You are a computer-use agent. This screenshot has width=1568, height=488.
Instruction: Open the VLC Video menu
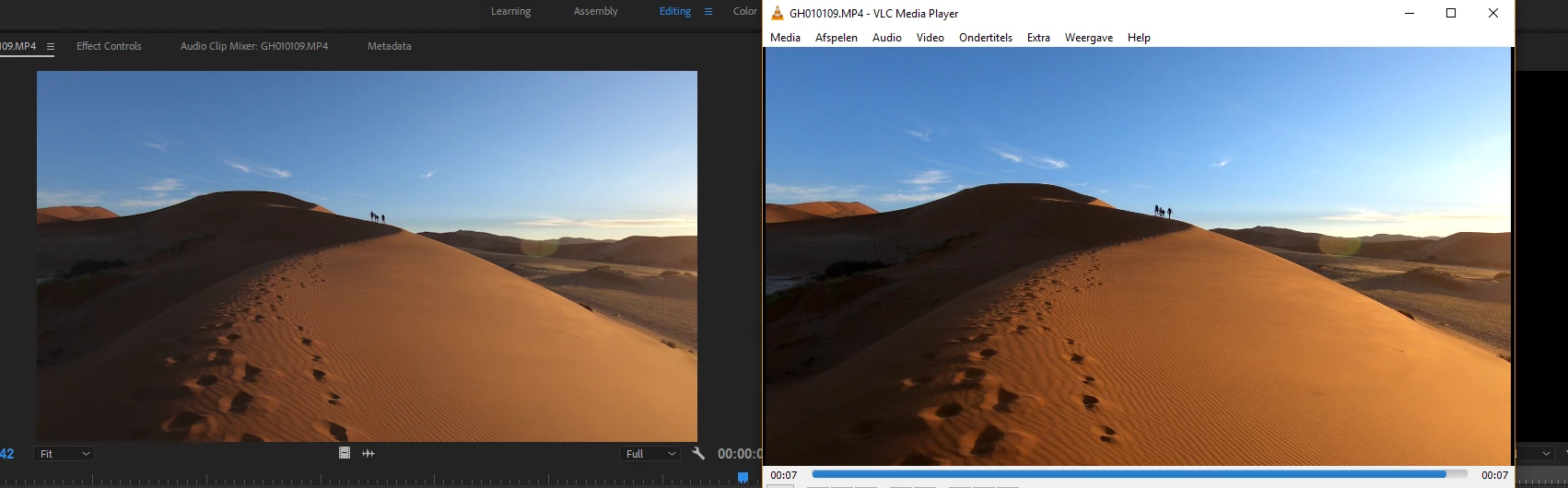click(930, 38)
